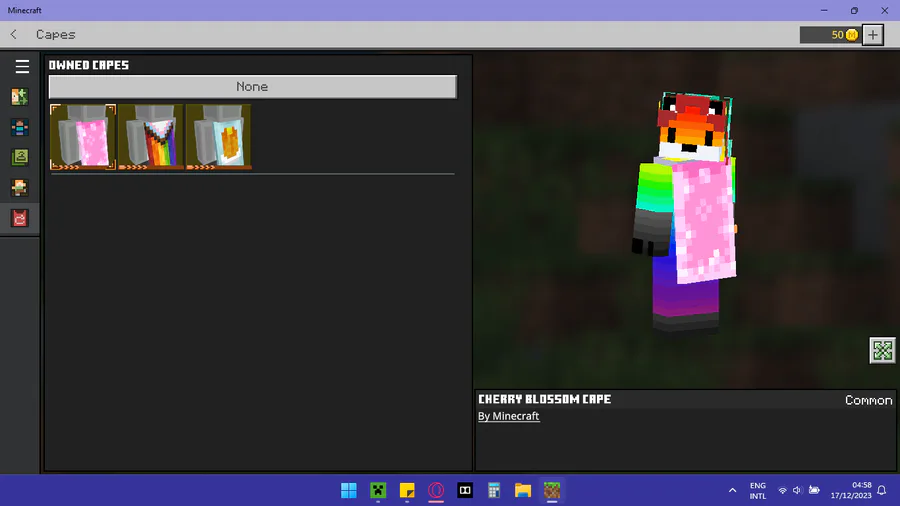The image size is (900, 506).
Task: Click the volume speaker tray icon
Action: click(x=797, y=491)
